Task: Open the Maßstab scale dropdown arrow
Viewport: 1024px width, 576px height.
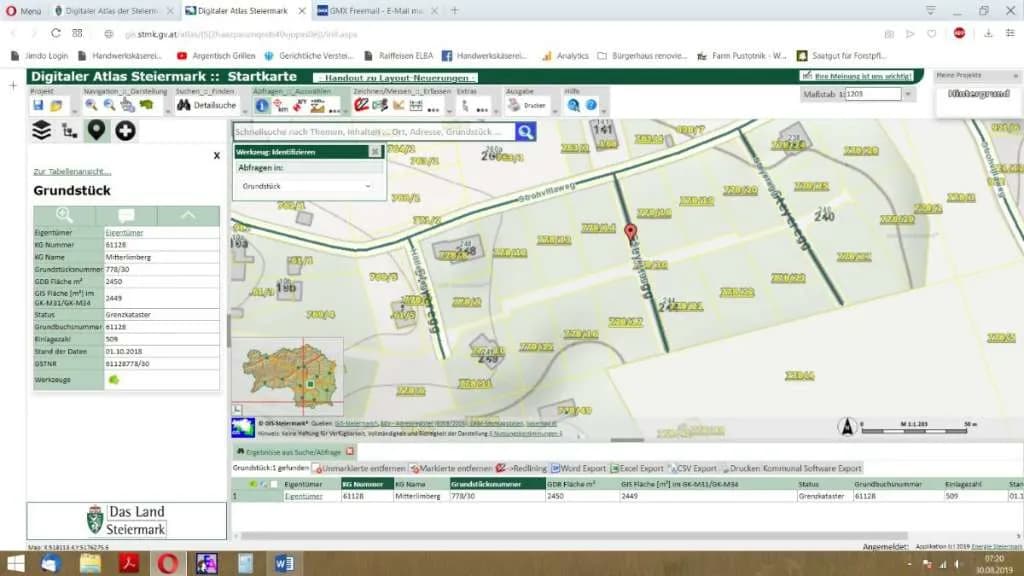Action: tap(907, 94)
